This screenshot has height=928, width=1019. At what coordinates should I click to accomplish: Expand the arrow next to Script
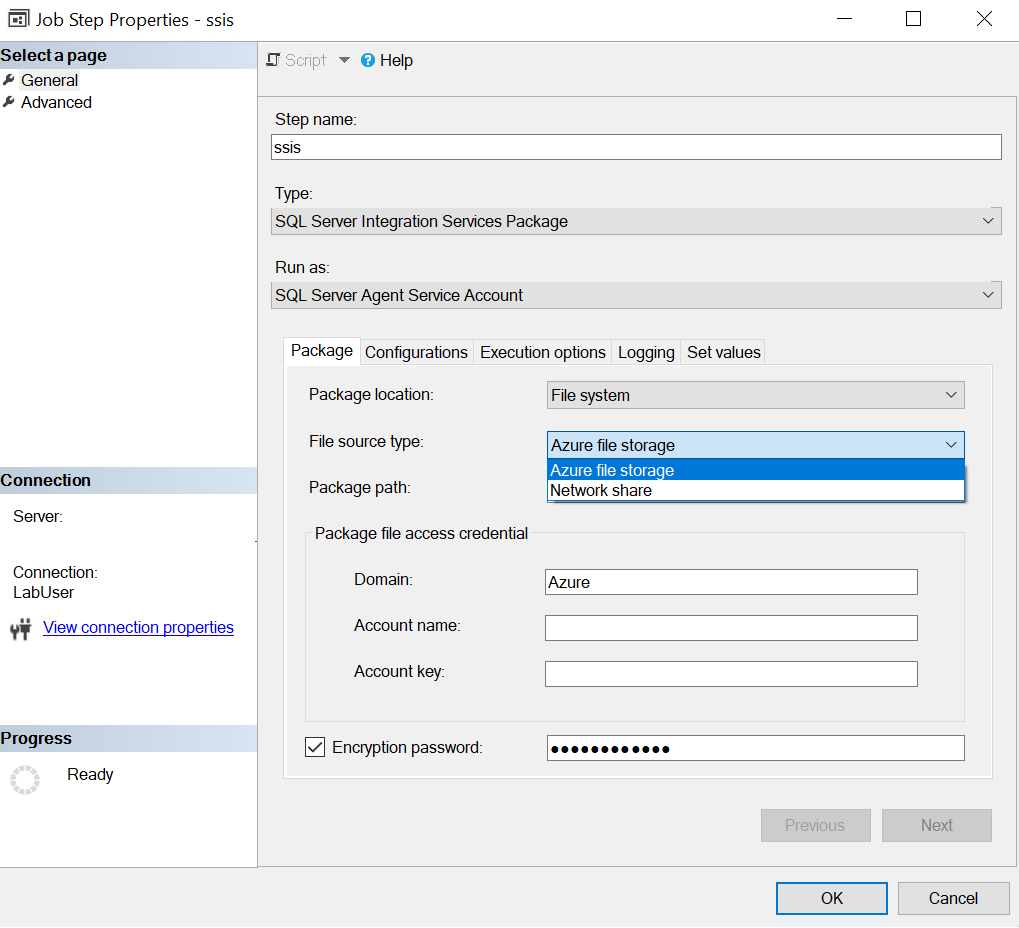[344, 60]
